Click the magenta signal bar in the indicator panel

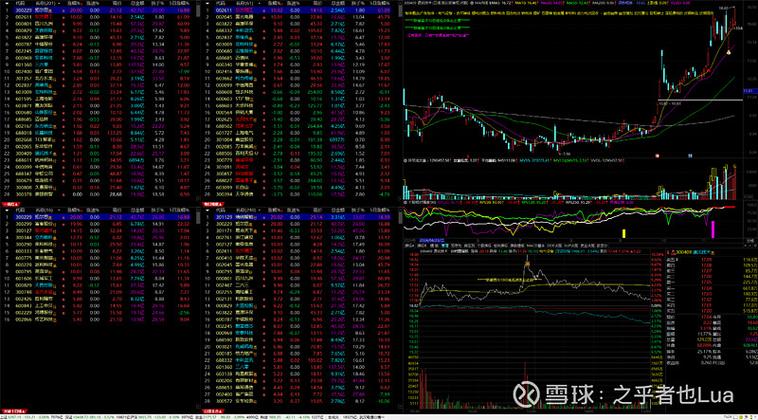click(713, 230)
